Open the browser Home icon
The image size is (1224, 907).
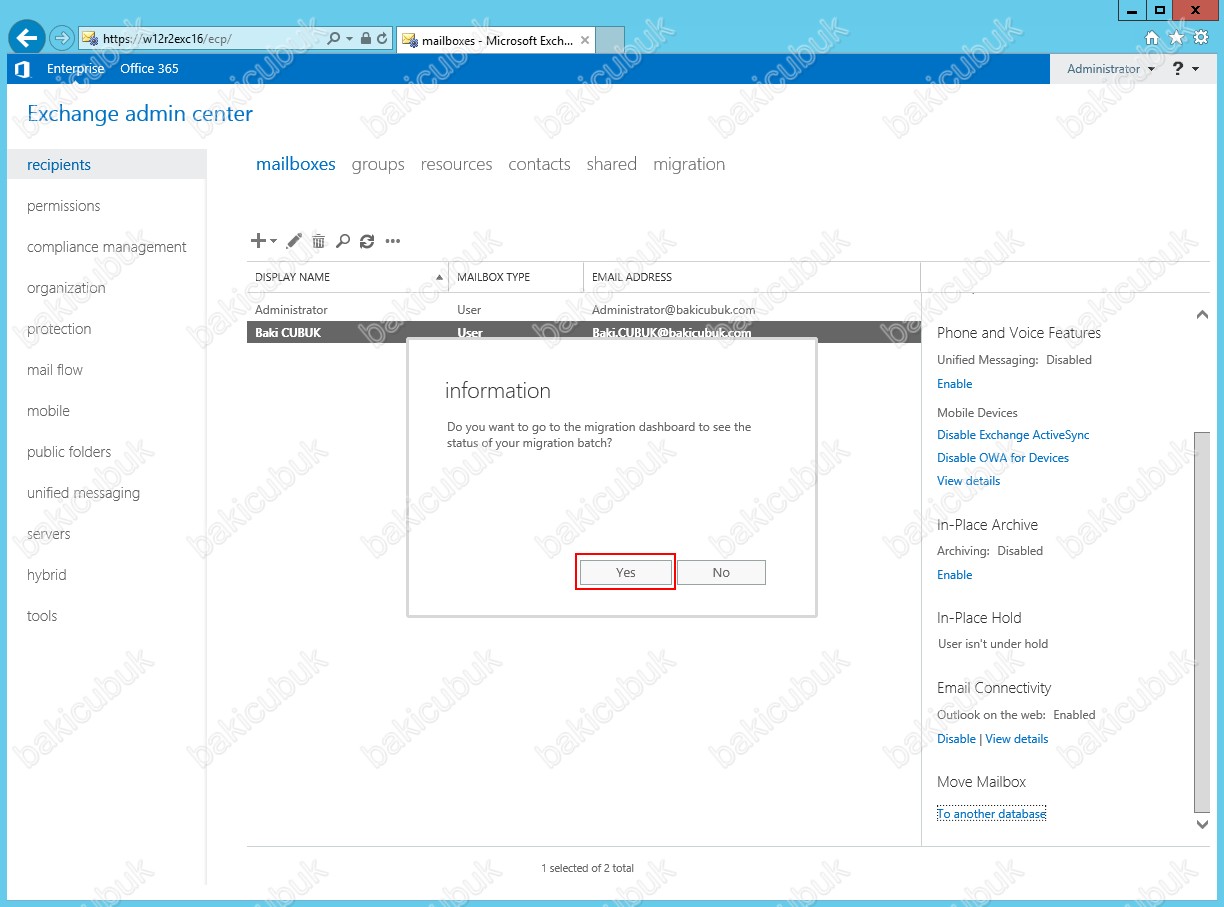1152,38
